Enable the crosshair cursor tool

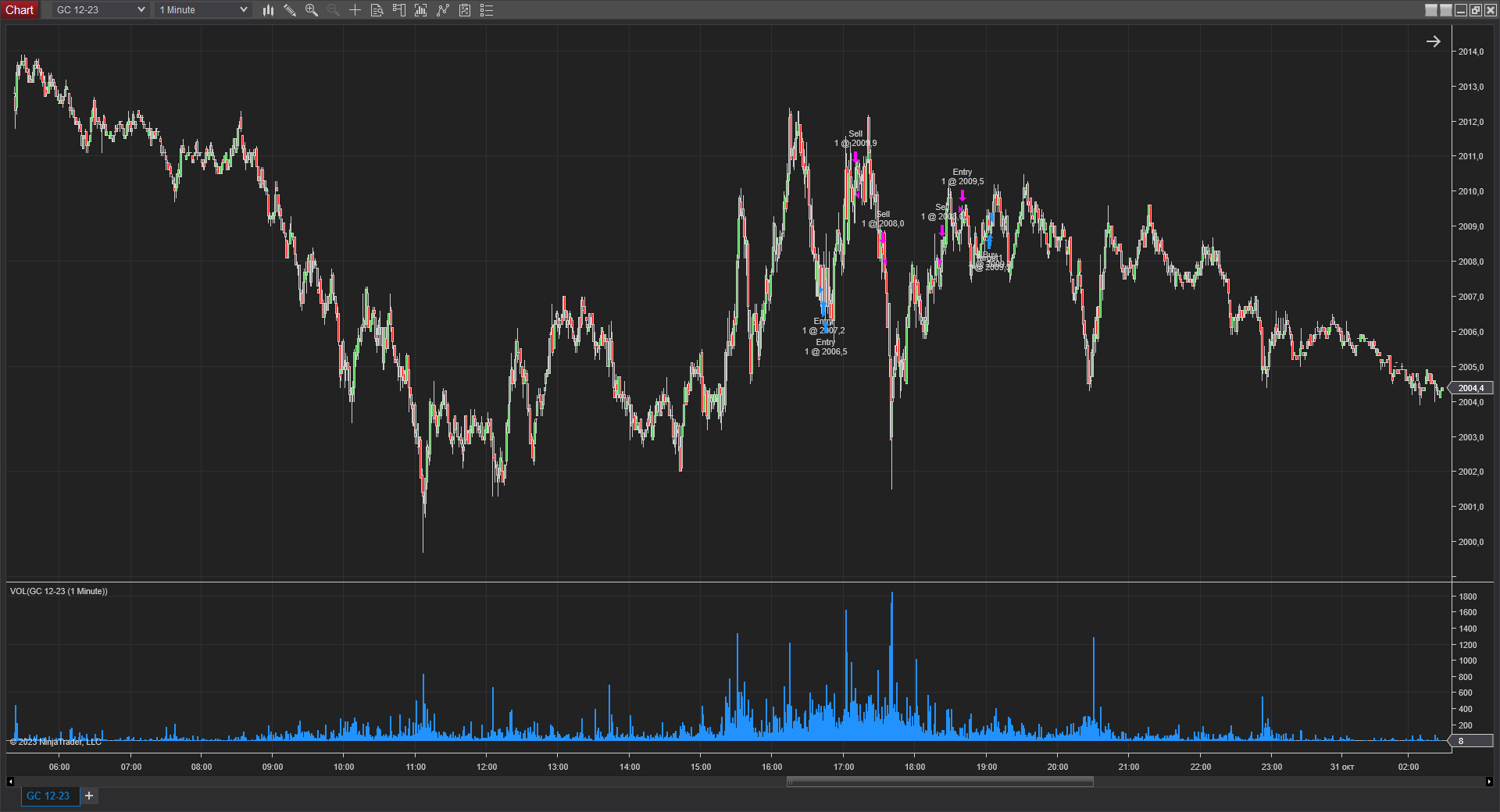coord(355,10)
